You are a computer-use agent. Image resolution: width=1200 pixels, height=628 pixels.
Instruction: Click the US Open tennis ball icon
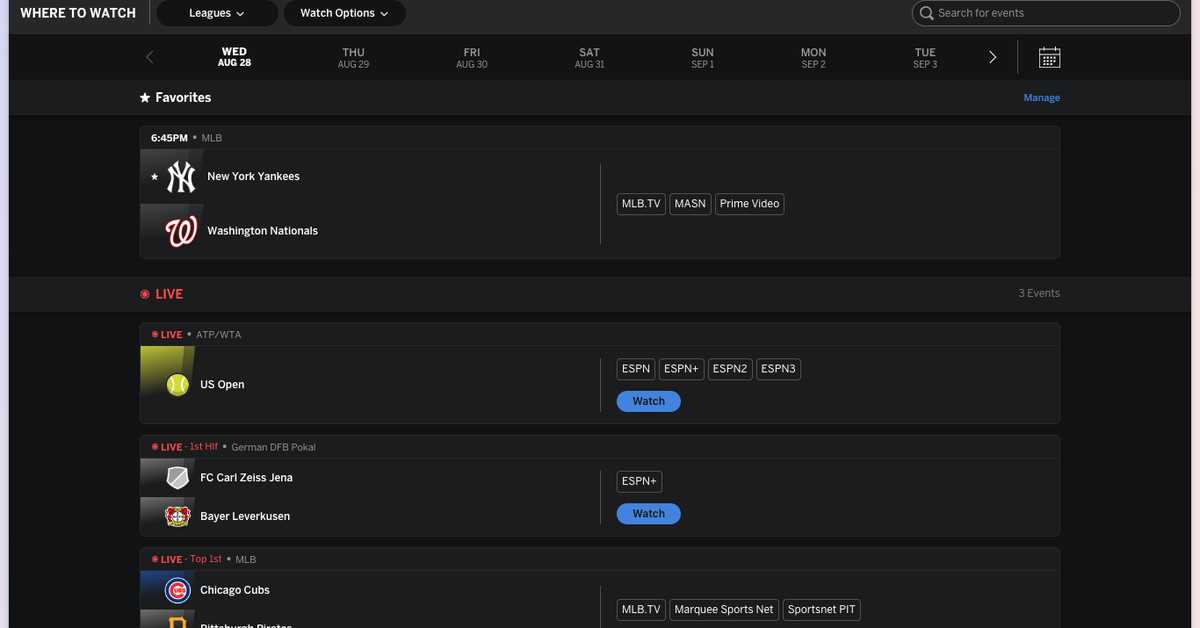[x=178, y=385]
